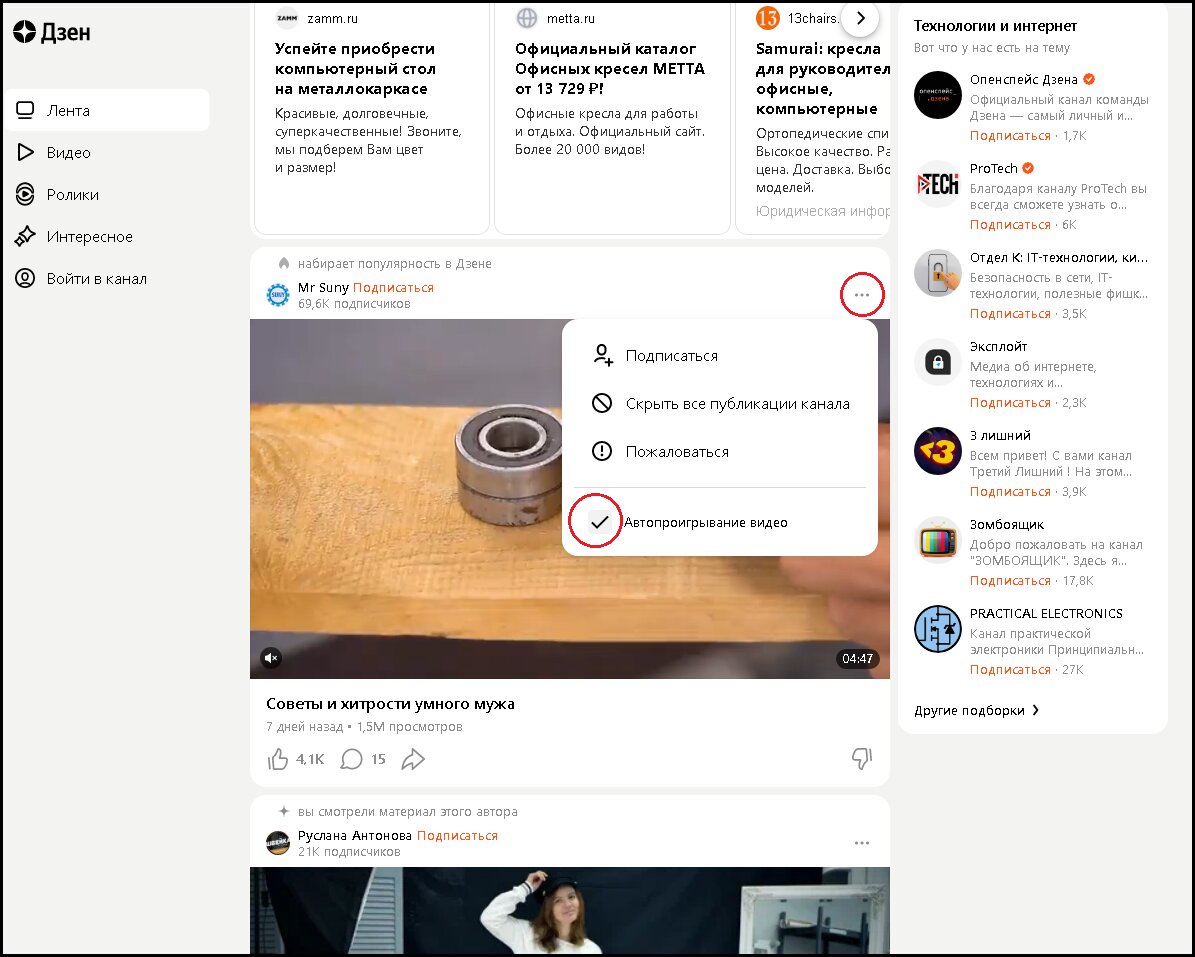Click the Эксплойт channel name

point(998,347)
